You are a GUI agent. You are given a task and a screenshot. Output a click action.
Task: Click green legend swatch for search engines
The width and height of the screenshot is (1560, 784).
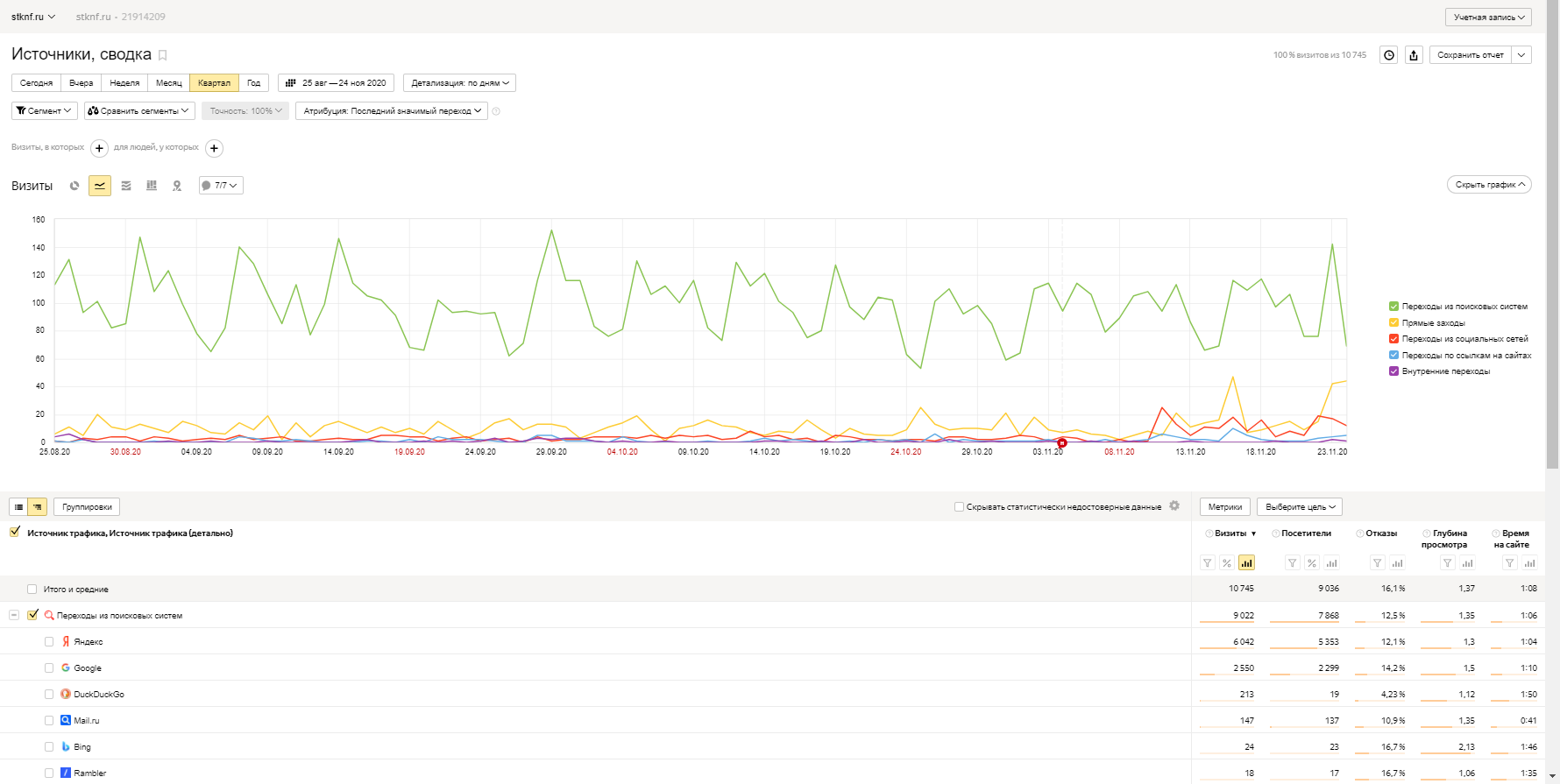1393,307
